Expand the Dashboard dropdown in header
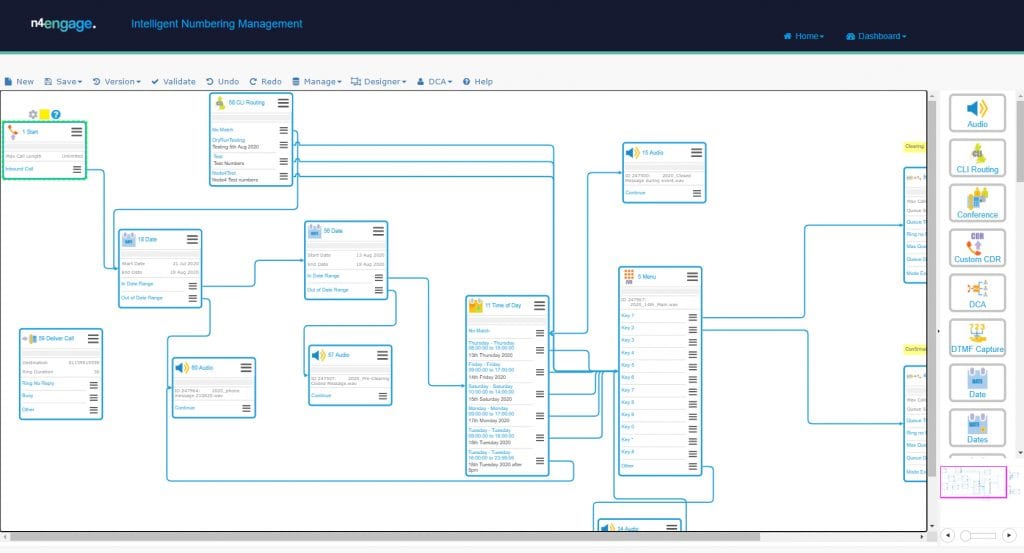 coord(876,36)
